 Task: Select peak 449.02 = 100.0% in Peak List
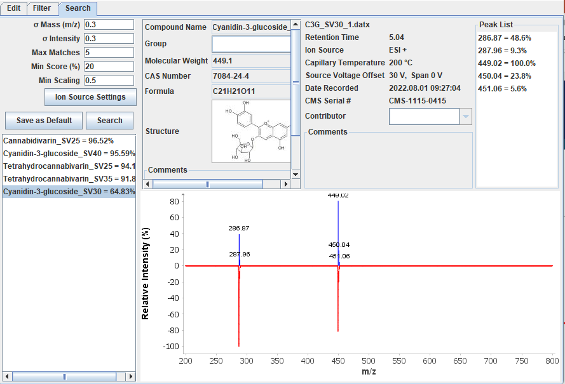(507, 63)
